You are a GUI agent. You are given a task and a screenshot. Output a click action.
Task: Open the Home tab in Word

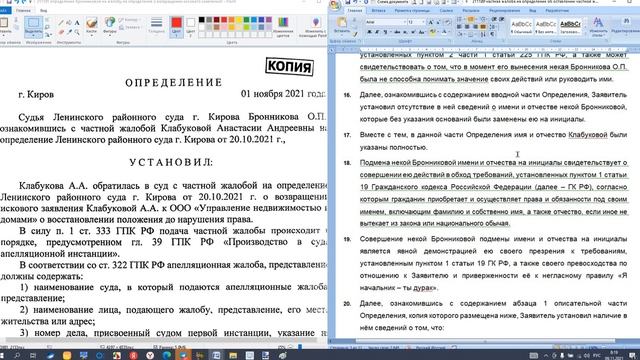click(x=355, y=11)
